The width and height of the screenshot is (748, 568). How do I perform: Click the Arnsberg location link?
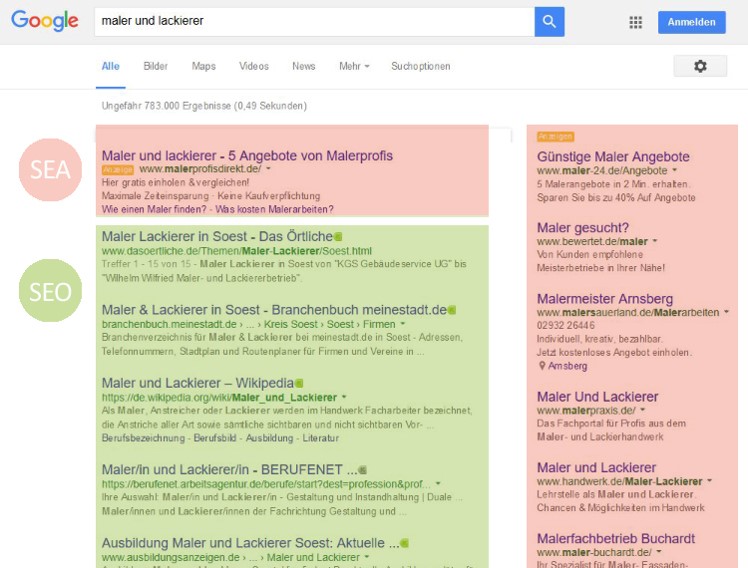567,366
